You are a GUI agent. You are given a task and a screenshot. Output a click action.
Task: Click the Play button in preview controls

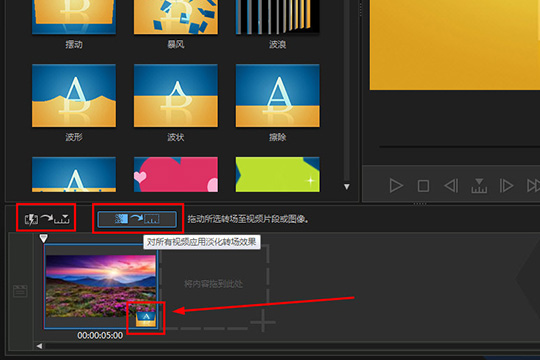(396, 186)
